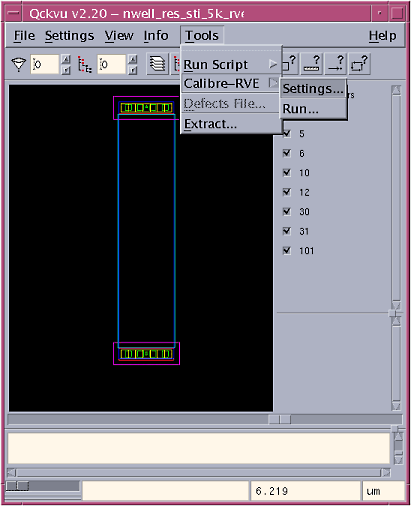Select Calibre-RVE menu entry

231,83
